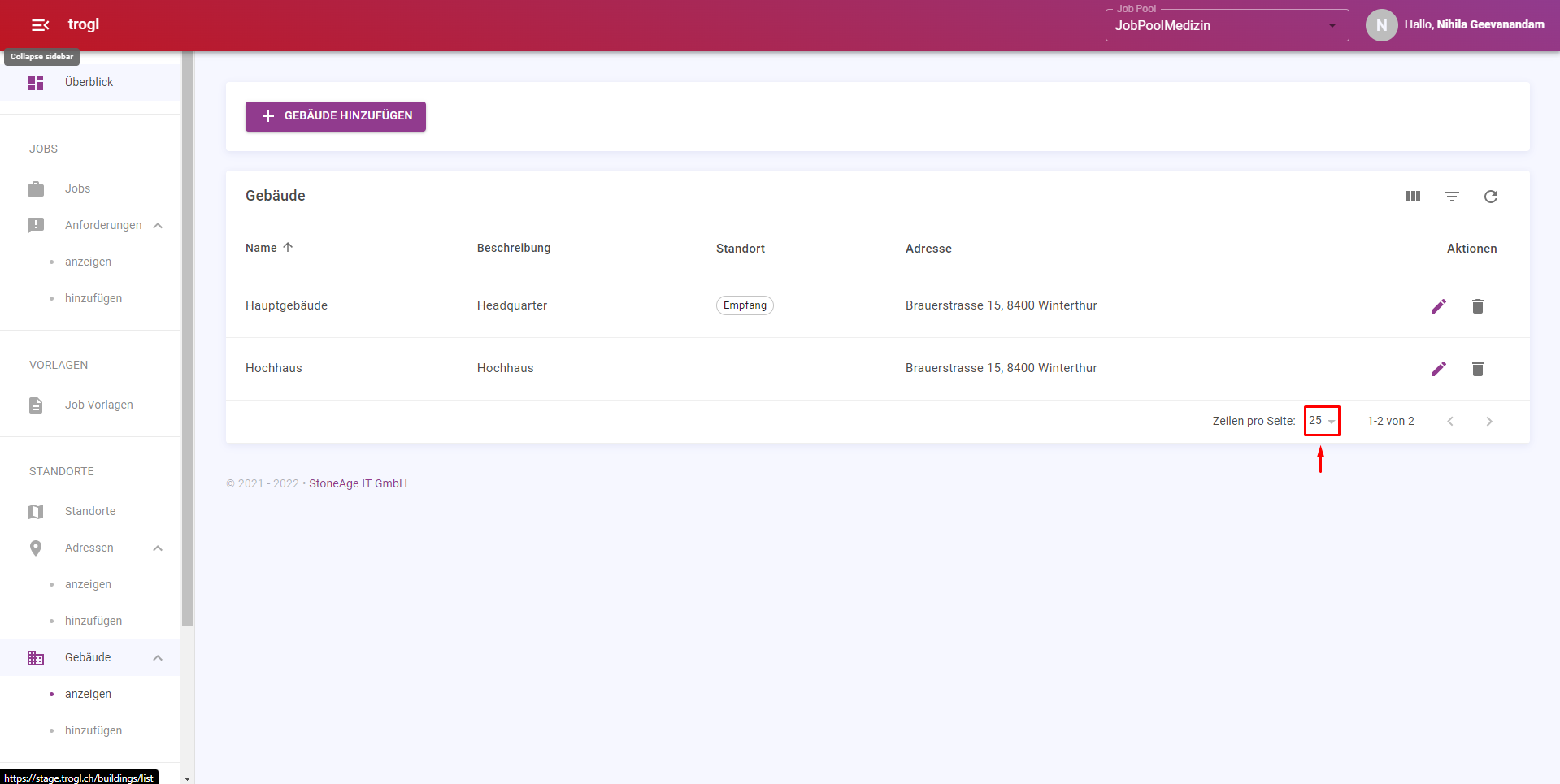The image size is (1560, 784).
Task: Collapse the Adressen menu chevron
Action: (158, 548)
